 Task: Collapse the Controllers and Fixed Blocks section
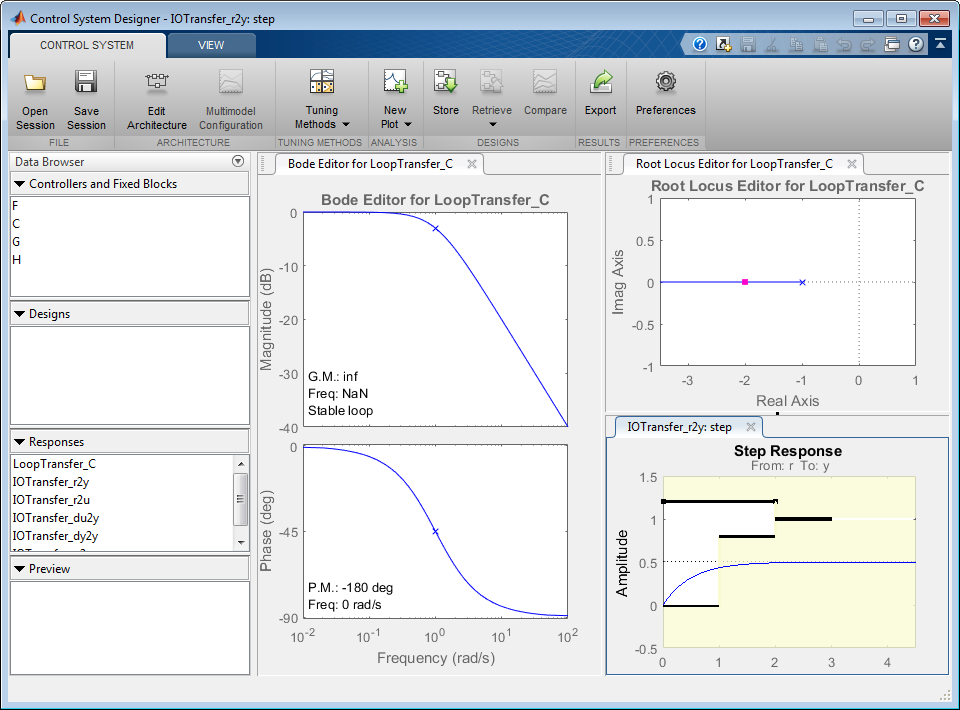pos(20,184)
